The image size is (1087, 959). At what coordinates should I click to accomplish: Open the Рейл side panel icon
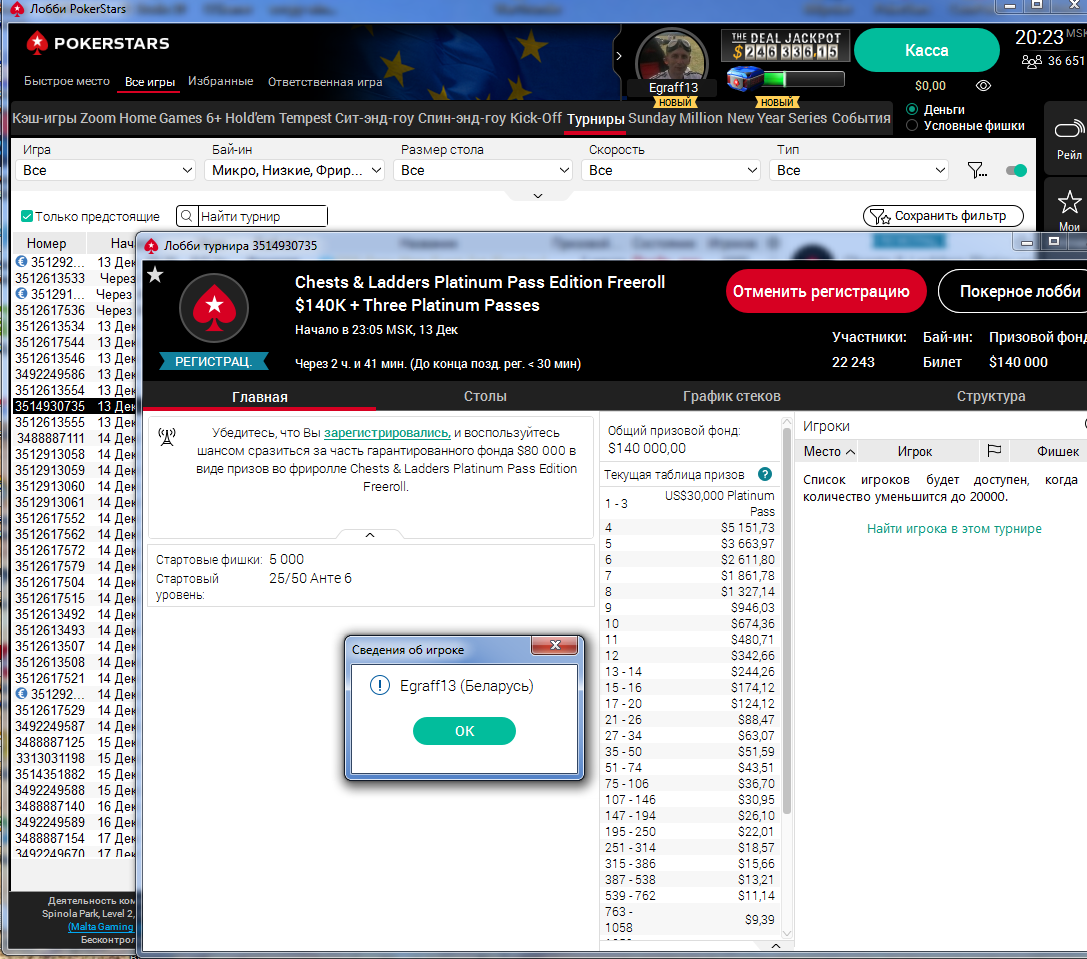pyautogui.click(x=1068, y=139)
